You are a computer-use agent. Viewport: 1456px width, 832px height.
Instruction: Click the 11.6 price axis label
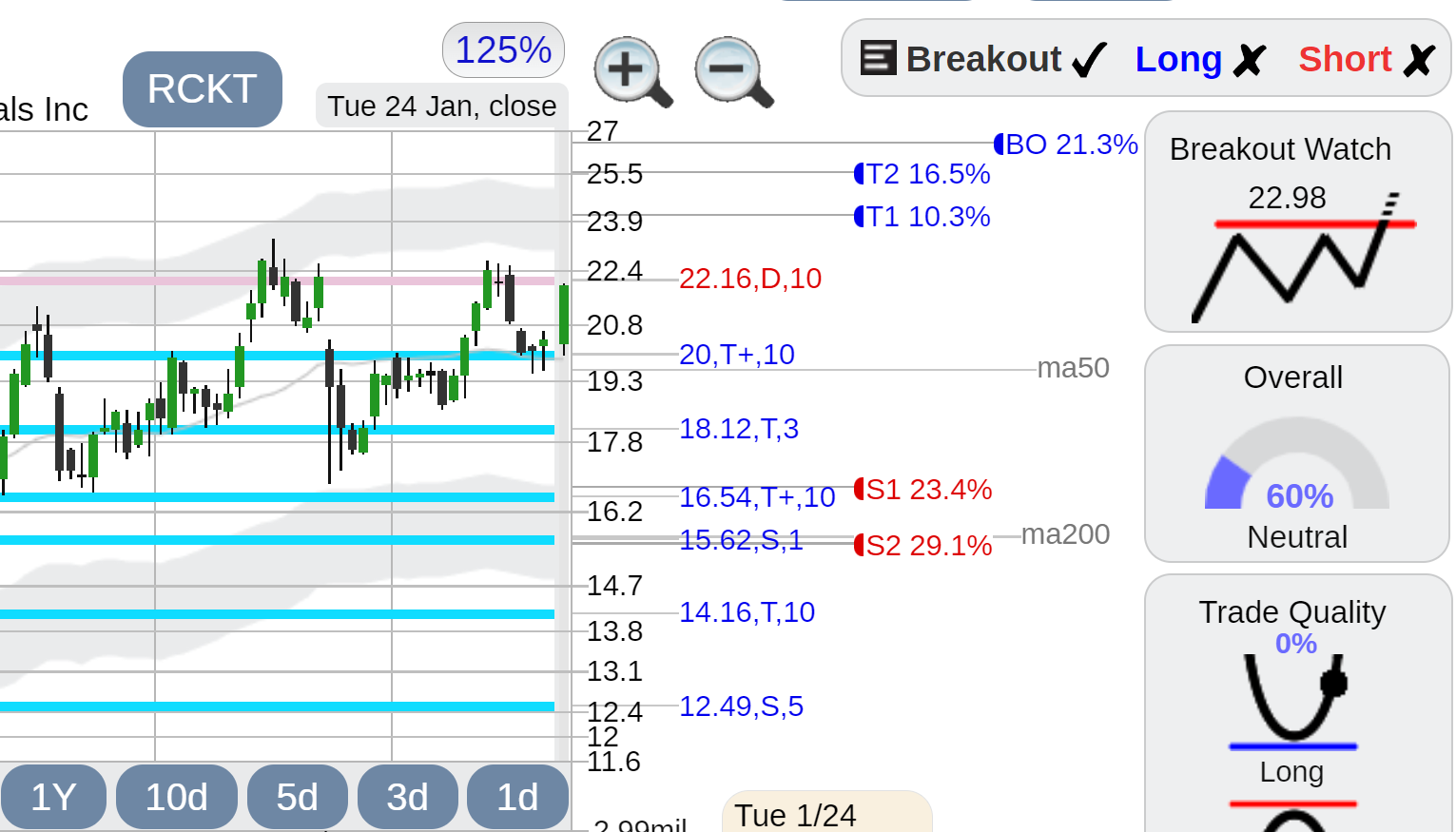tap(613, 762)
